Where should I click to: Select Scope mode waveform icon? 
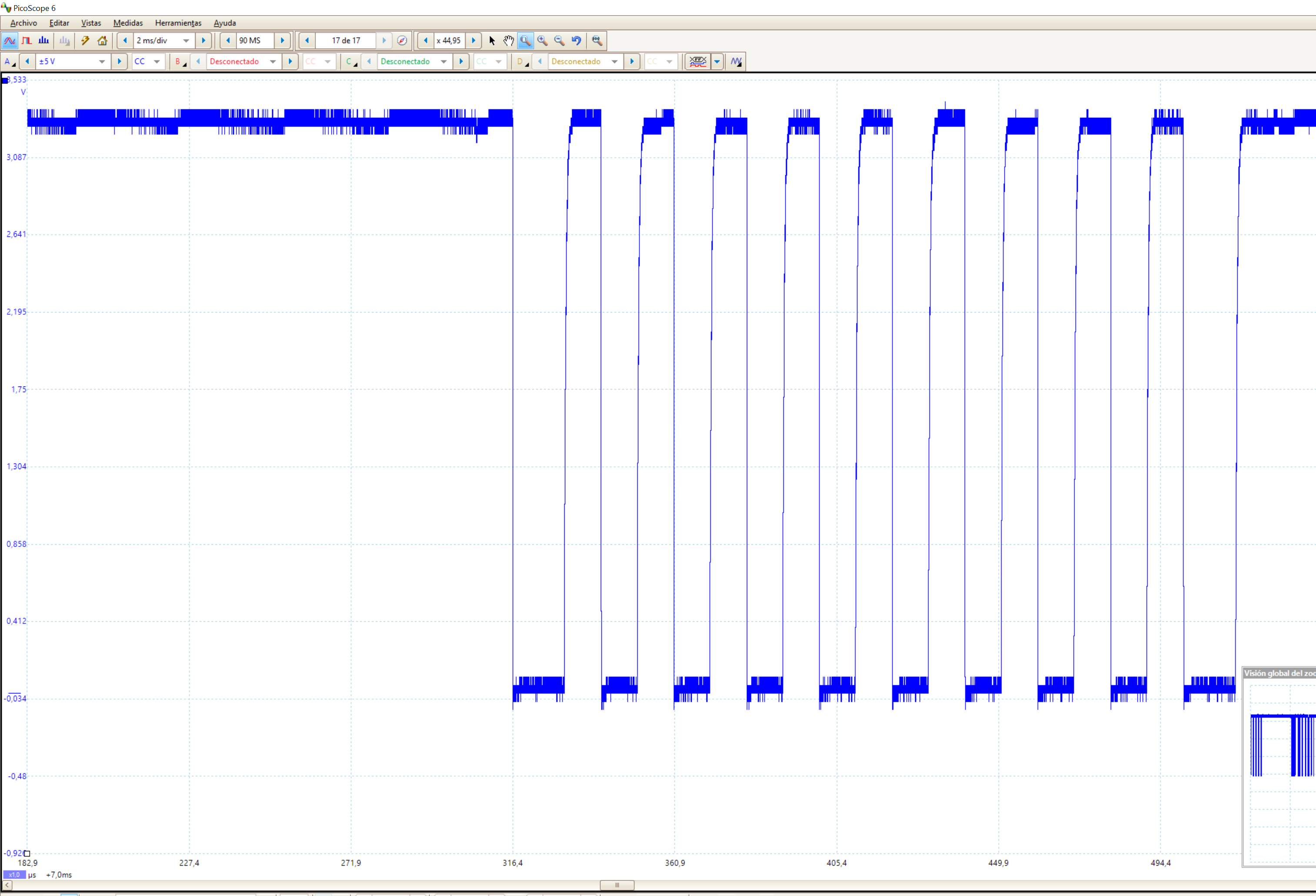pyautogui.click(x=10, y=41)
